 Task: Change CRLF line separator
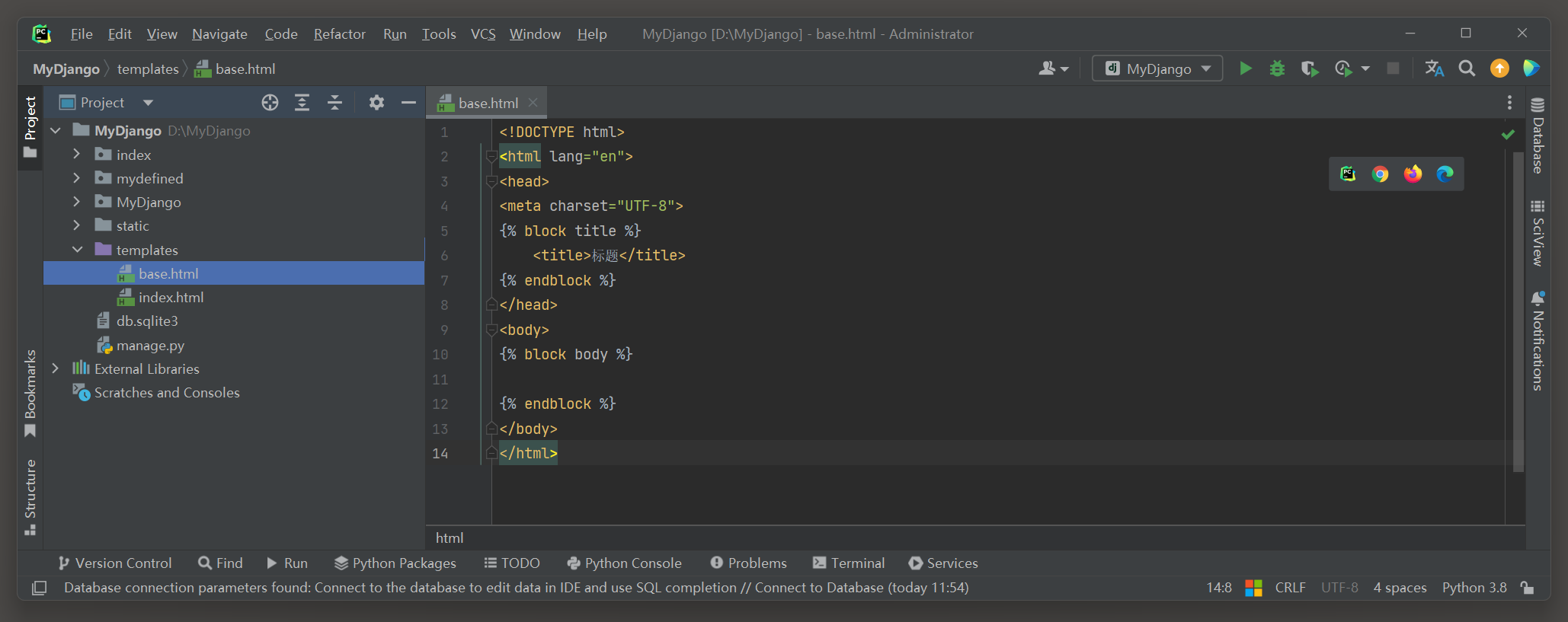click(1291, 588)
